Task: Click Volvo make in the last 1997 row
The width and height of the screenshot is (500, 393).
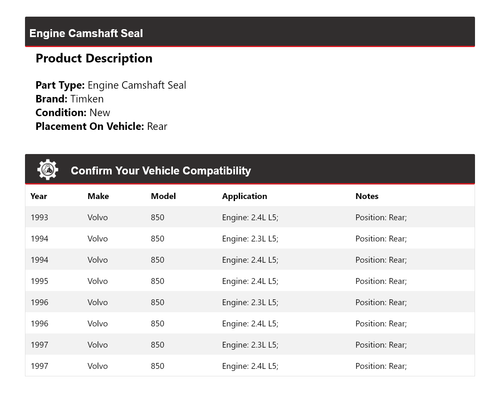Action: [x=98, y=366]
